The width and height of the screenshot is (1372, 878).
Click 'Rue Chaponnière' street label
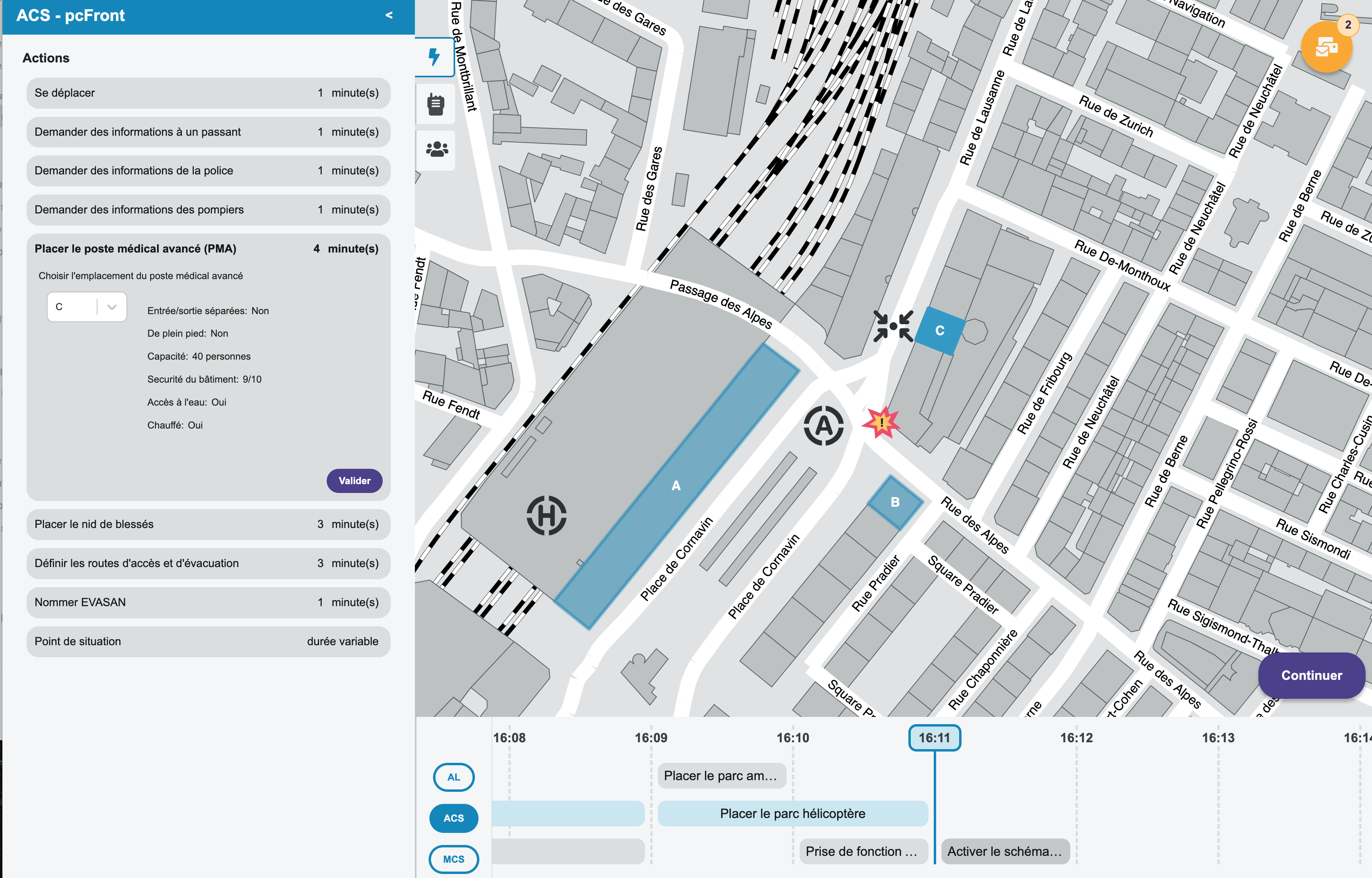pos(982,669)
